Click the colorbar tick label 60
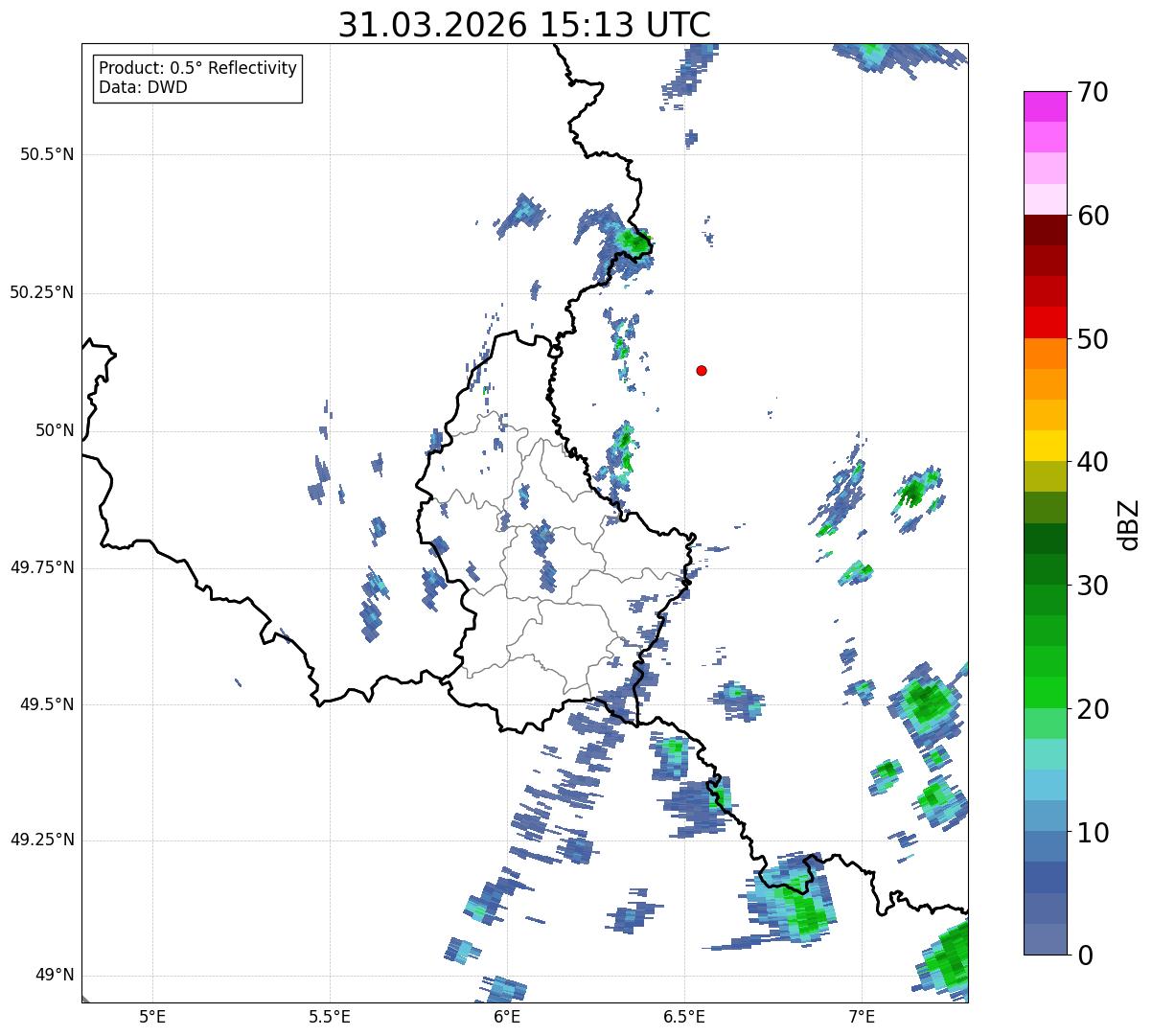The image size is (1152, 1036). [1093, 216]
